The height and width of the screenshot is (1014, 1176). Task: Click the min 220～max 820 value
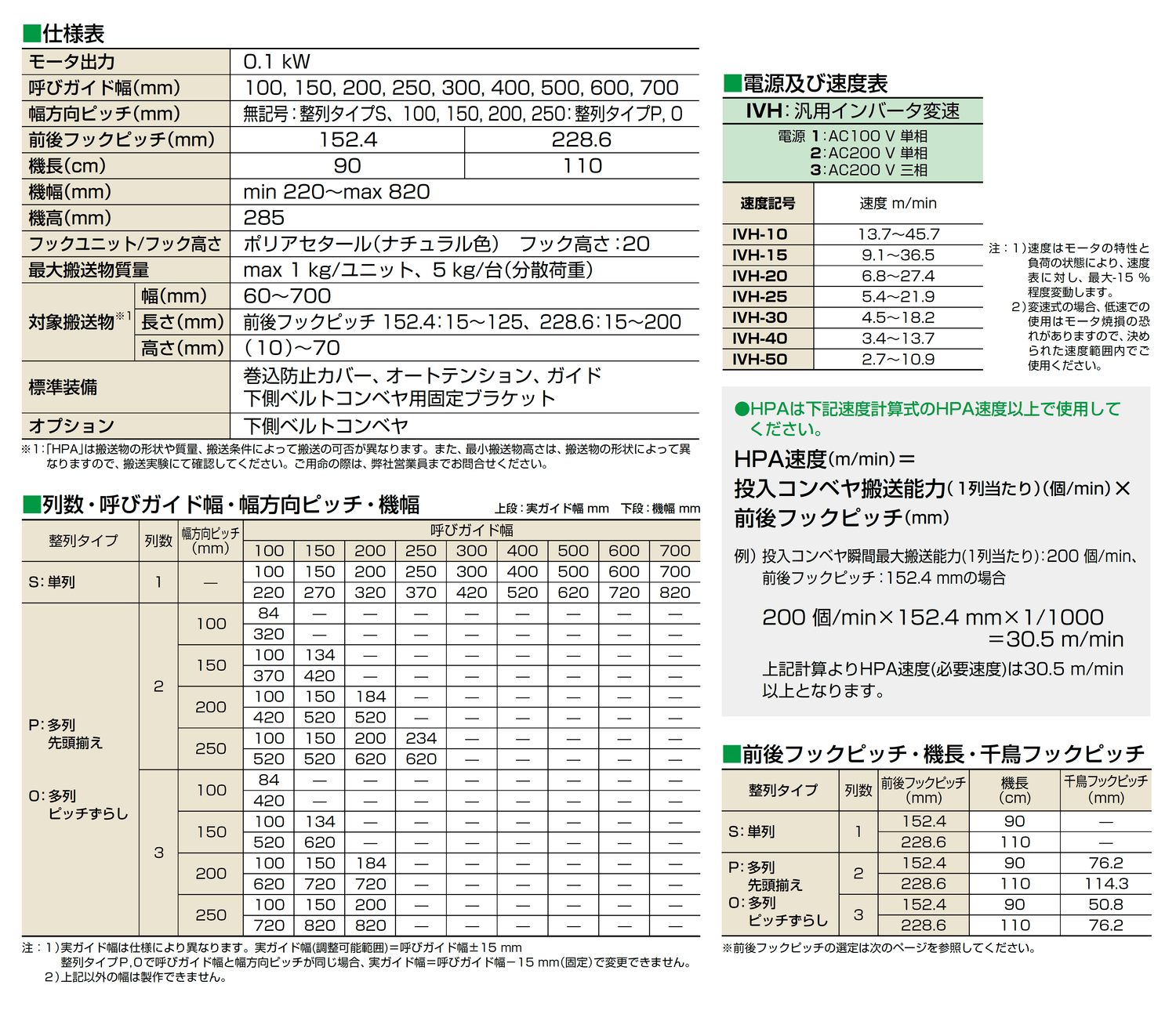point(336,192)
